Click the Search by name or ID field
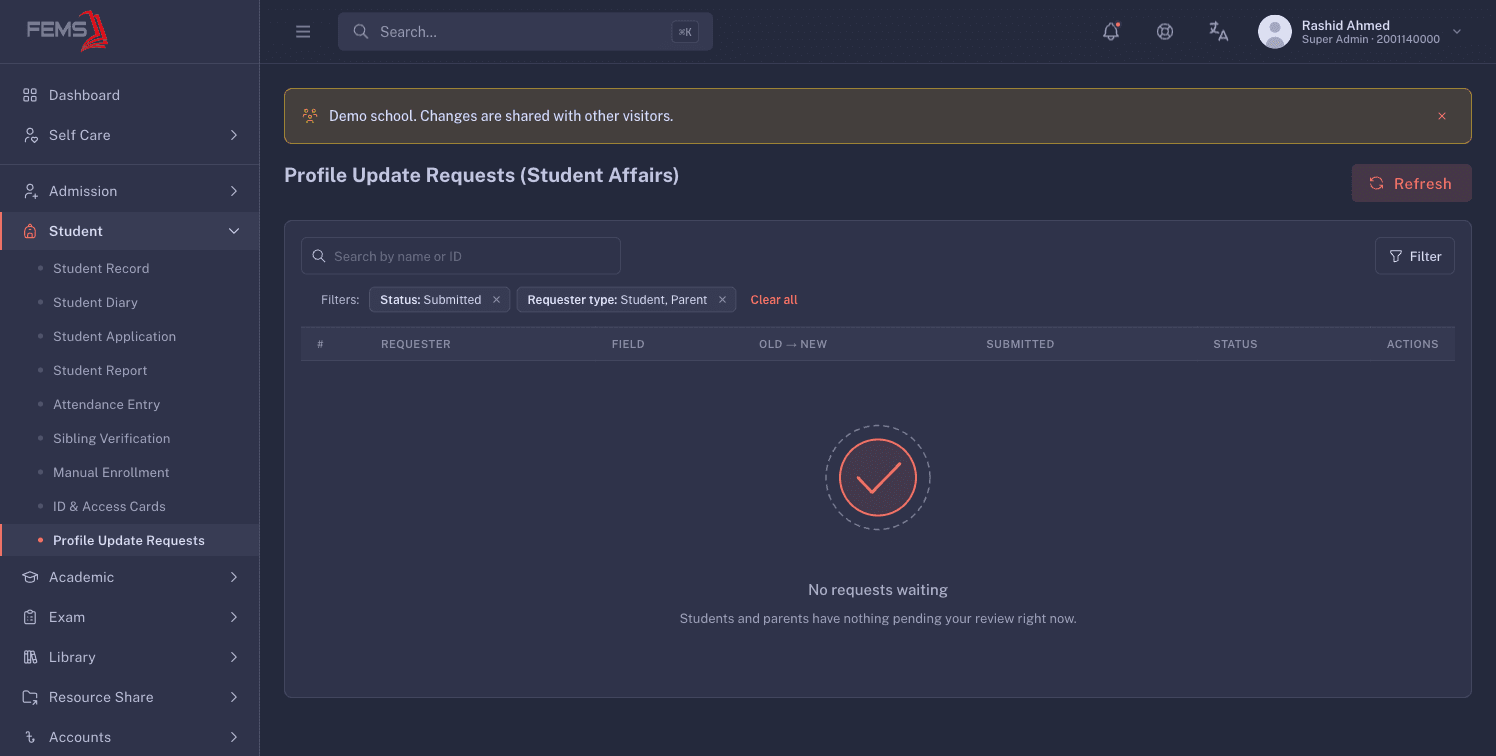1496x756 pixels. click(x=461, y=256)
